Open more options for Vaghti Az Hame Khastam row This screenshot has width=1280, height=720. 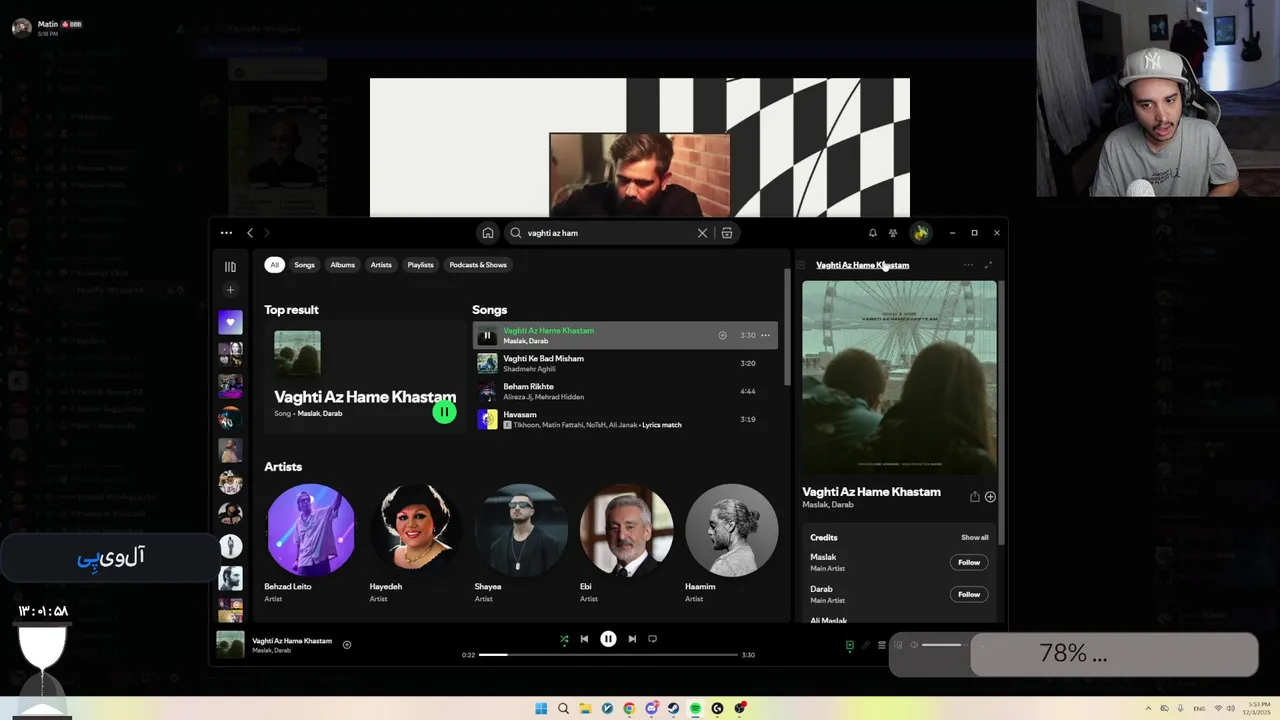click(x=765, y=335)
